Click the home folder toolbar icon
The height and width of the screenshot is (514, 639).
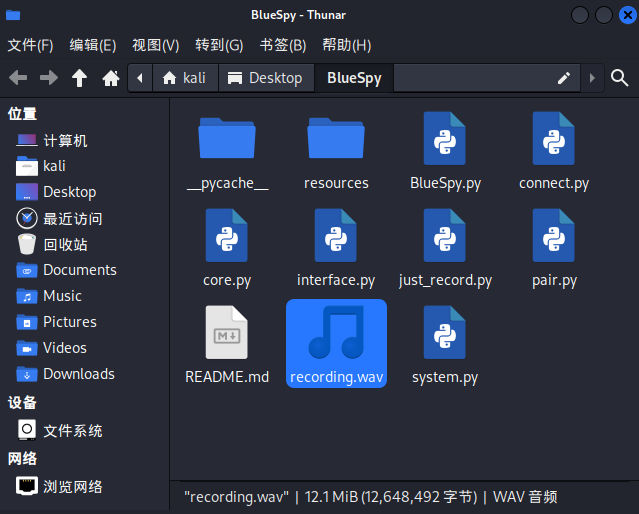click(x=111, y=78)
